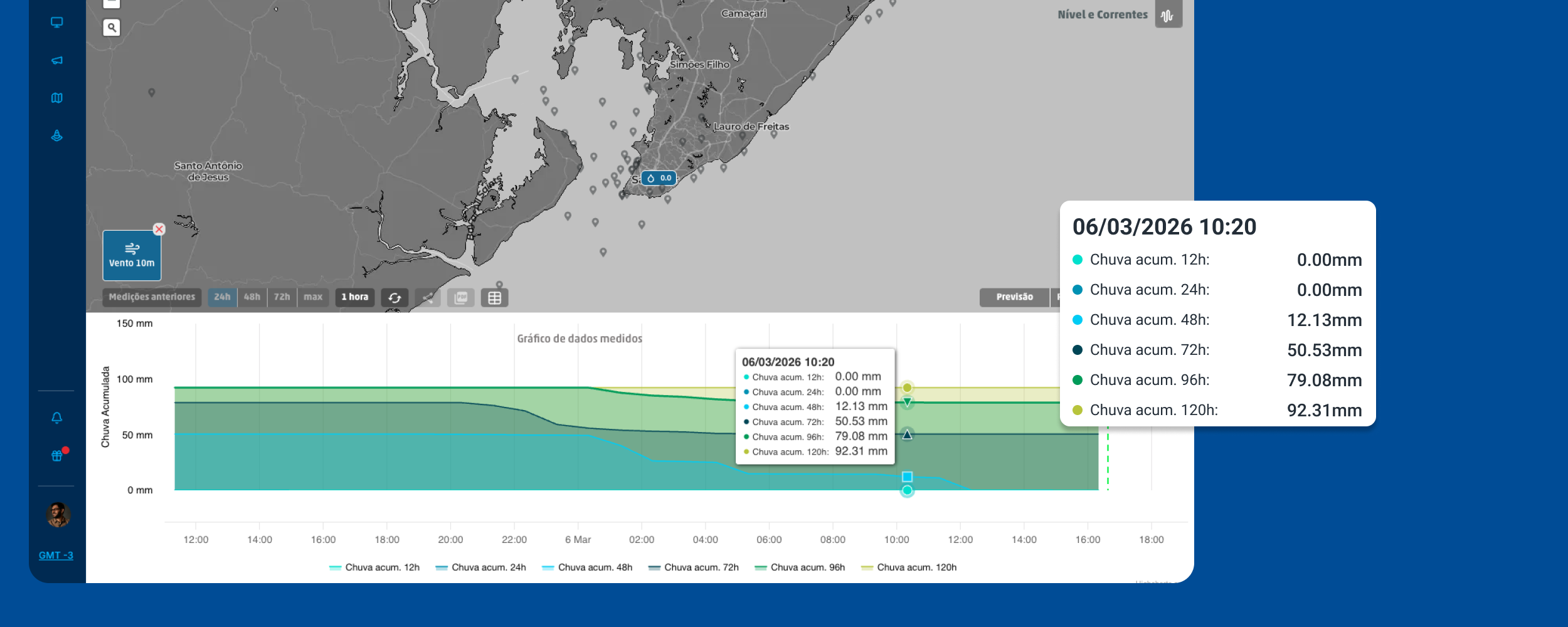This screenshot has width=1568, height=627.
Task: Select the magnifier search icon on the map
Action: pyautogui.click(x=112, y=27)
